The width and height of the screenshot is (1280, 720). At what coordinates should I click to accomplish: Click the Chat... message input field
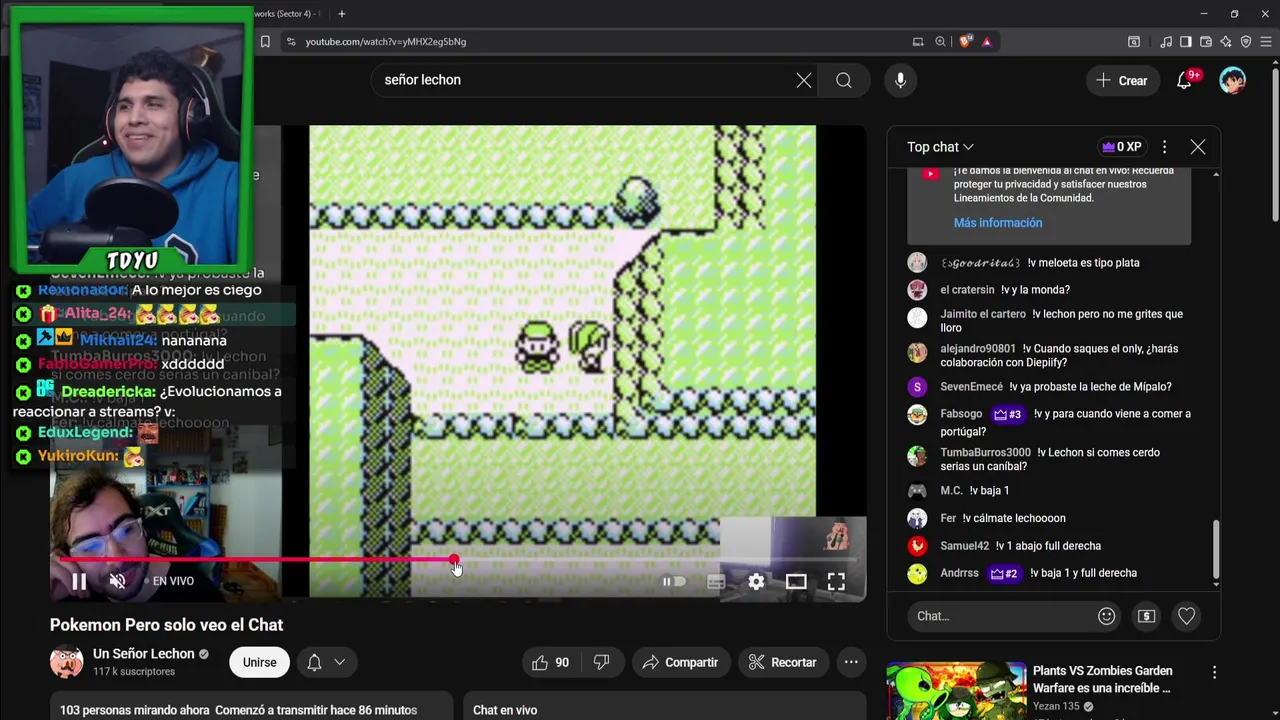(1000, 616)
